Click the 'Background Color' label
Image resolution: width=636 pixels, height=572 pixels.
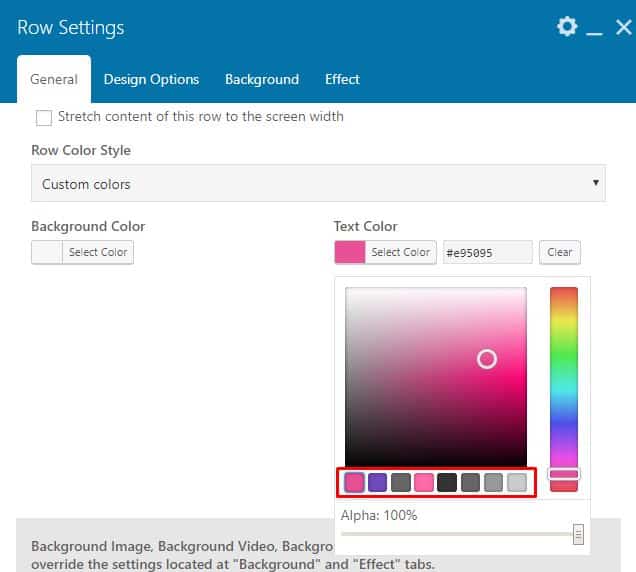[88, 226]
